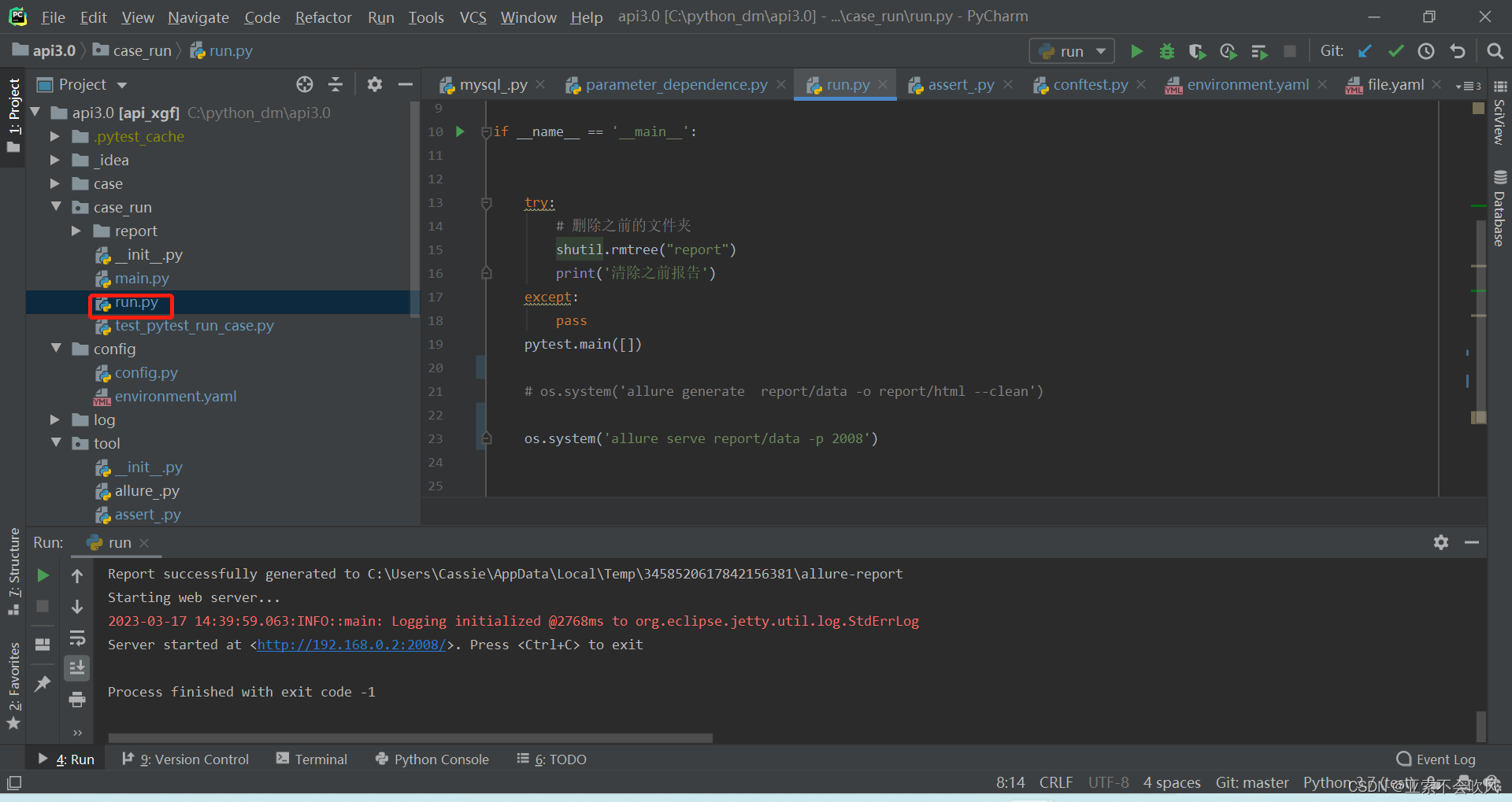Pin the Run tab with pin icon
The width and height of the screenshot is (1512, 802).
coord(43,683)
